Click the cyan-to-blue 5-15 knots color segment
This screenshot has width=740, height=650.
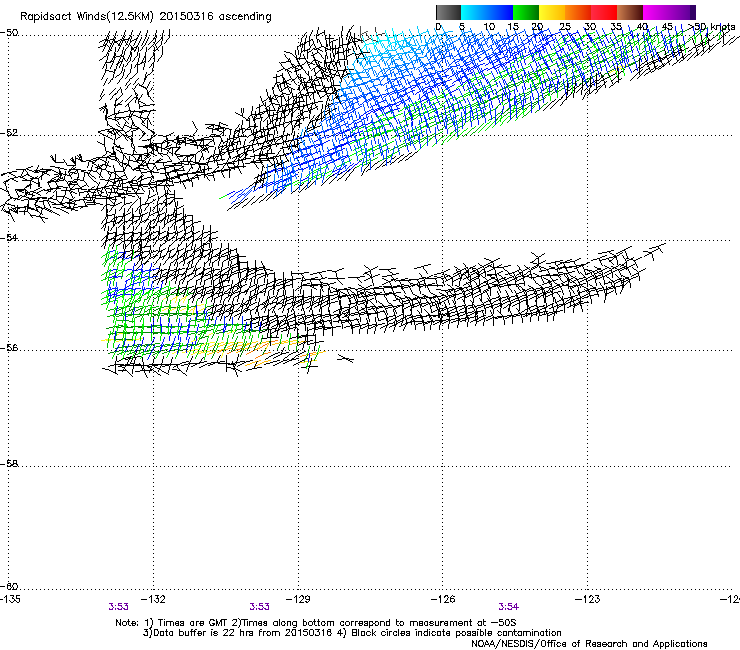point(487,12)
